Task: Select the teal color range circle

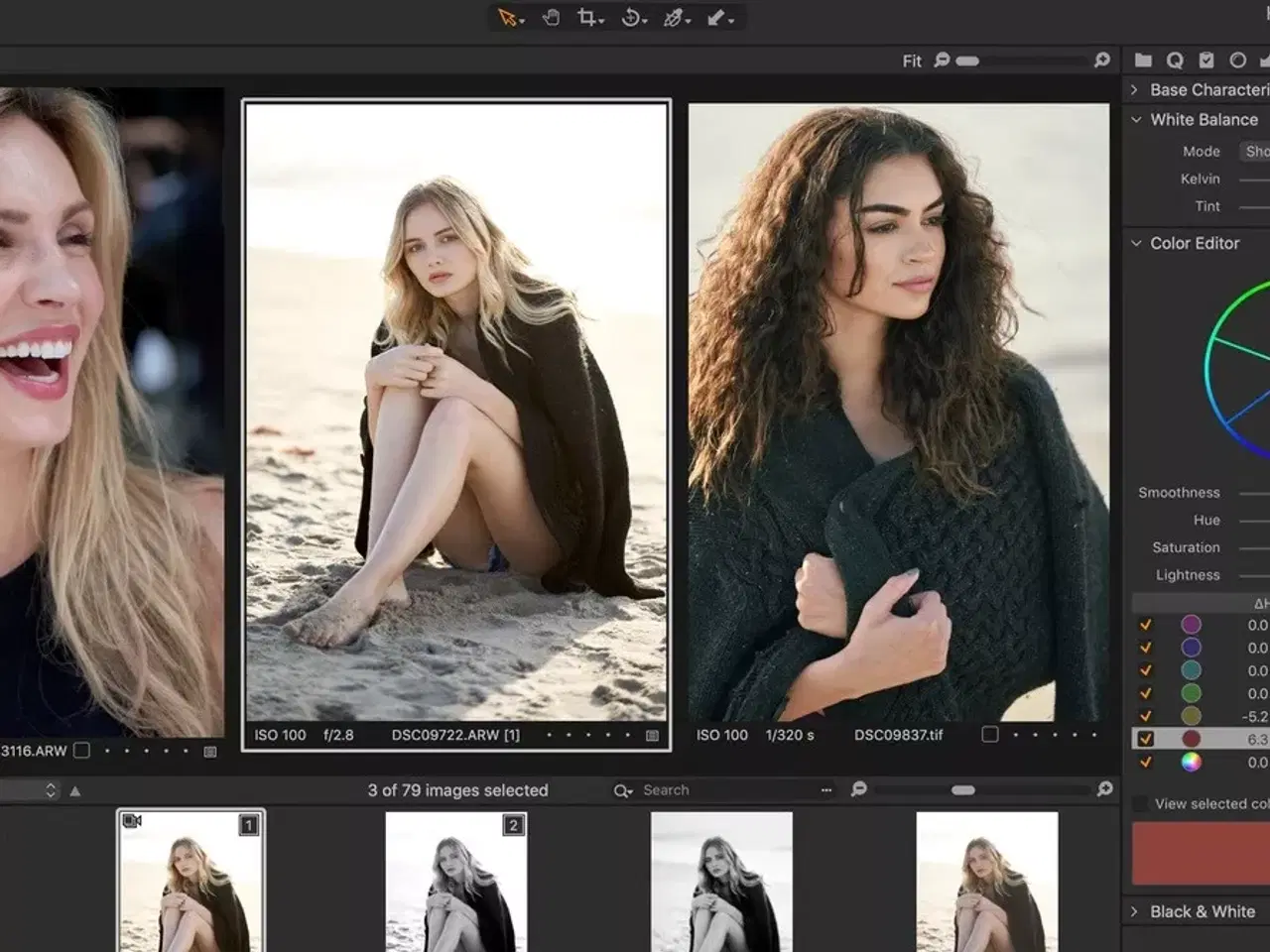Action: click(1192, 670)
